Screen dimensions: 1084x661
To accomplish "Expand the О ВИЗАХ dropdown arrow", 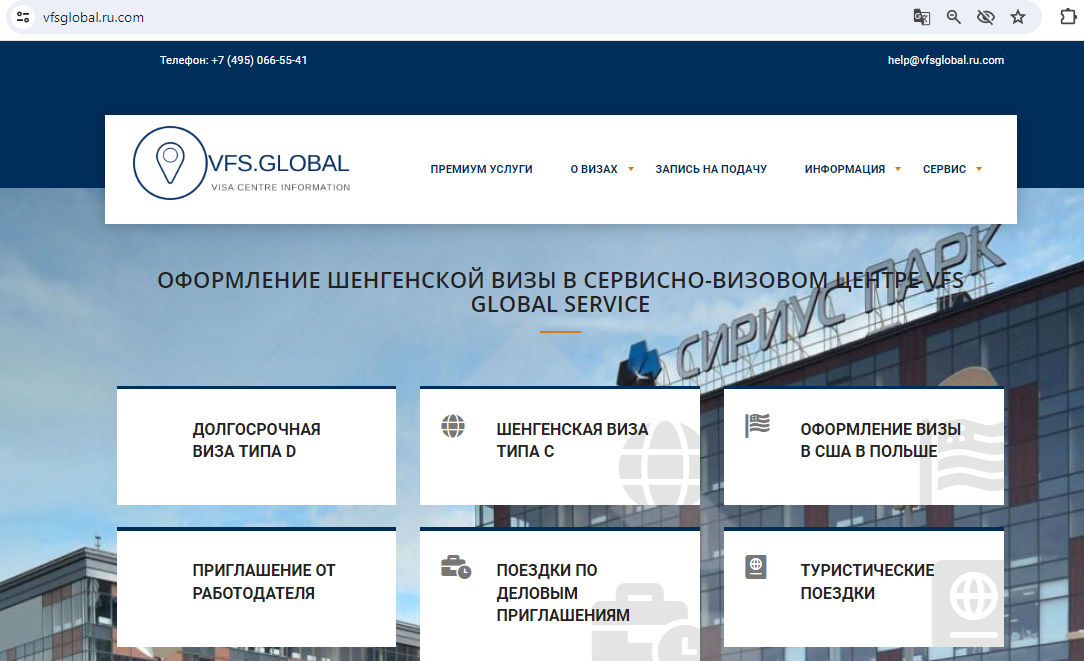I will click(630, 169).
